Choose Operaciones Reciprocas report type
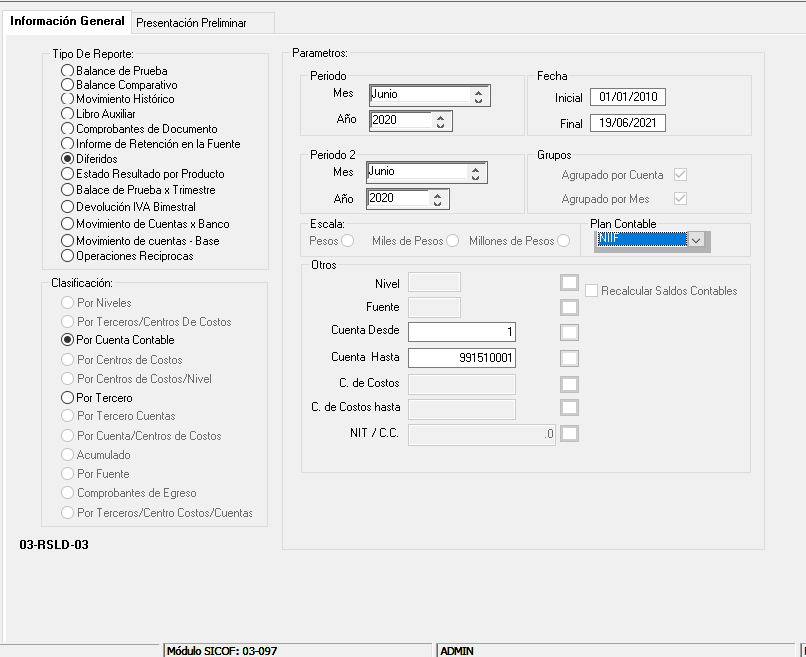Screen dimensions: 806x657 pyautogui.click(x=67, y=256)
